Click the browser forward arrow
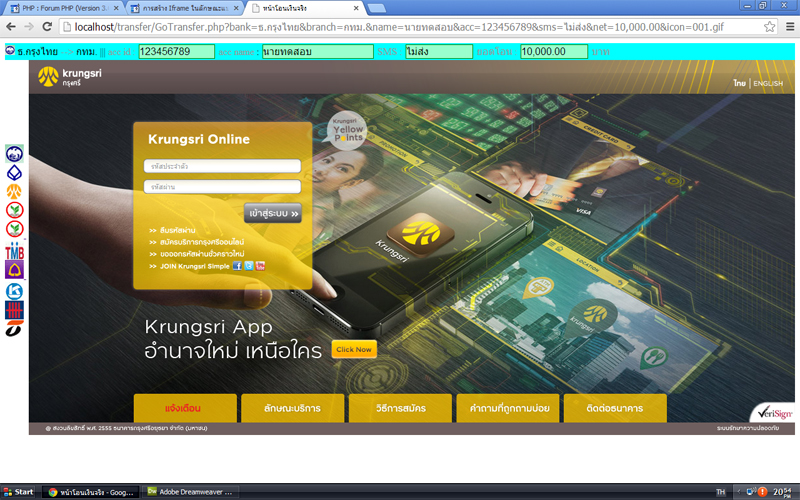Viewport: 800px width, 500px height. coord(29,27)
